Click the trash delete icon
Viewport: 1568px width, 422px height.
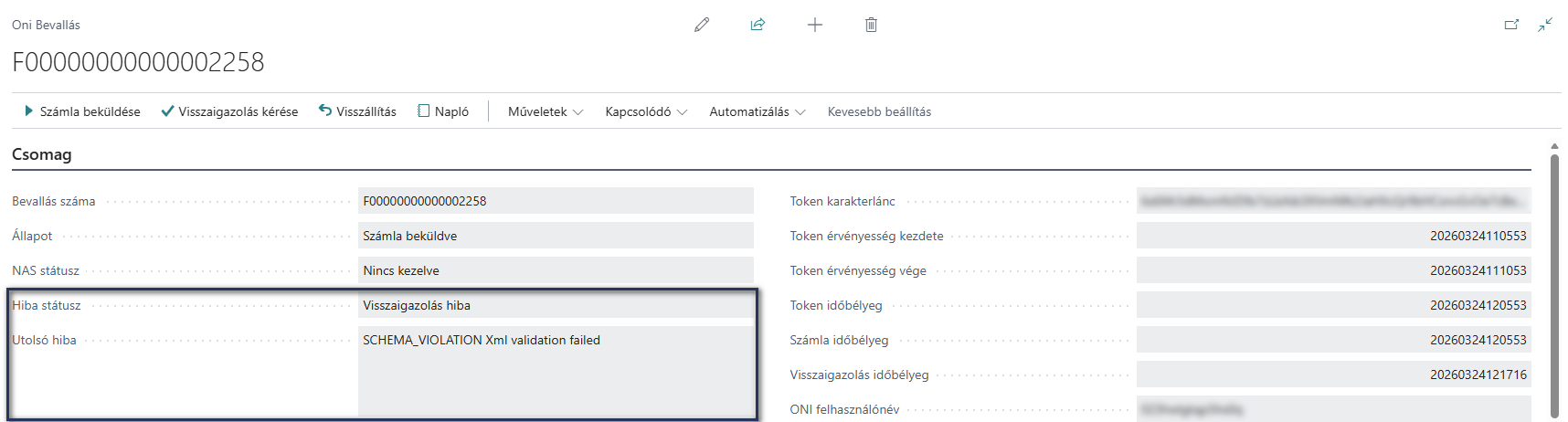click(x=871, y=25)
